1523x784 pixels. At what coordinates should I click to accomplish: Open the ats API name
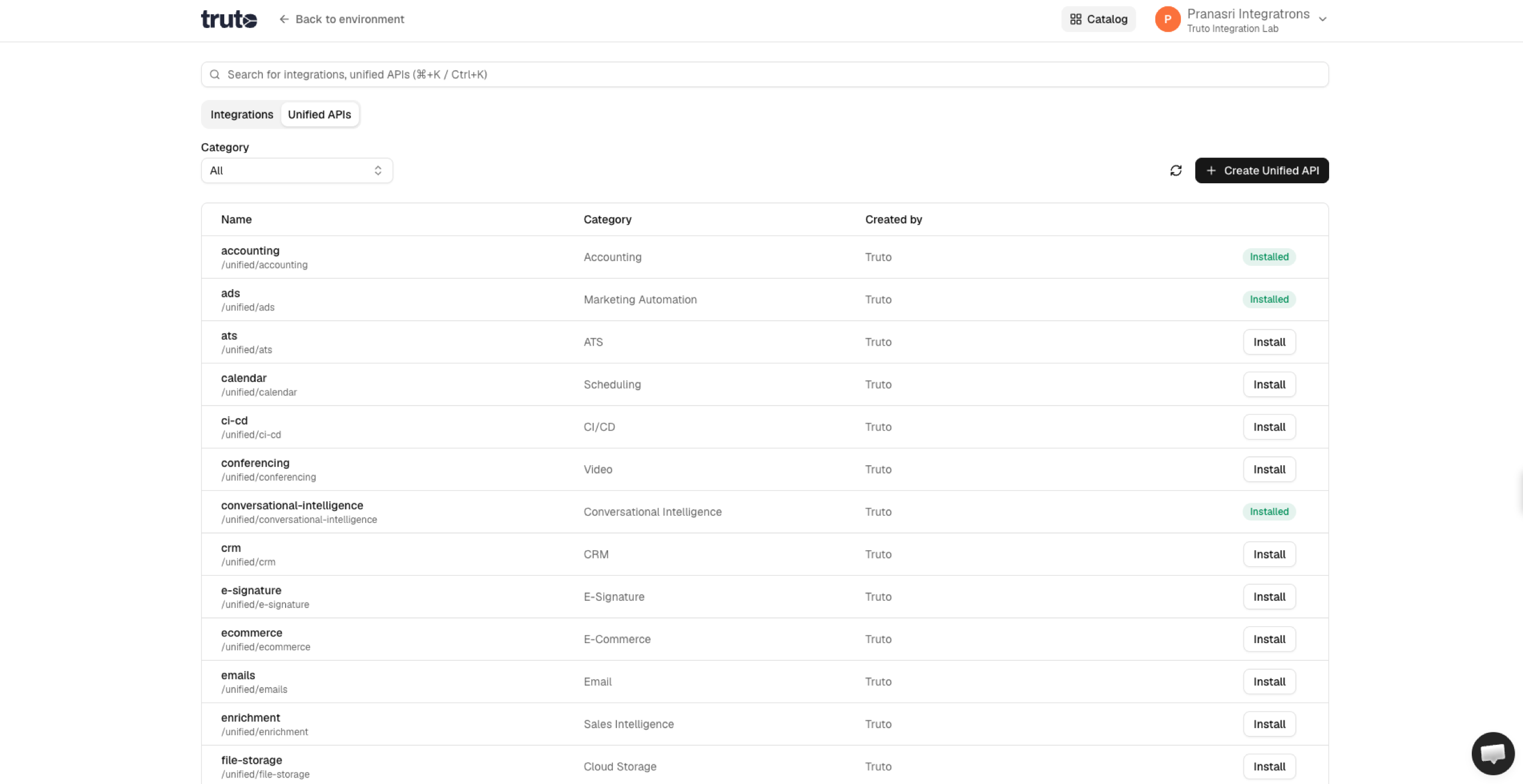click(x=229, y=335)
